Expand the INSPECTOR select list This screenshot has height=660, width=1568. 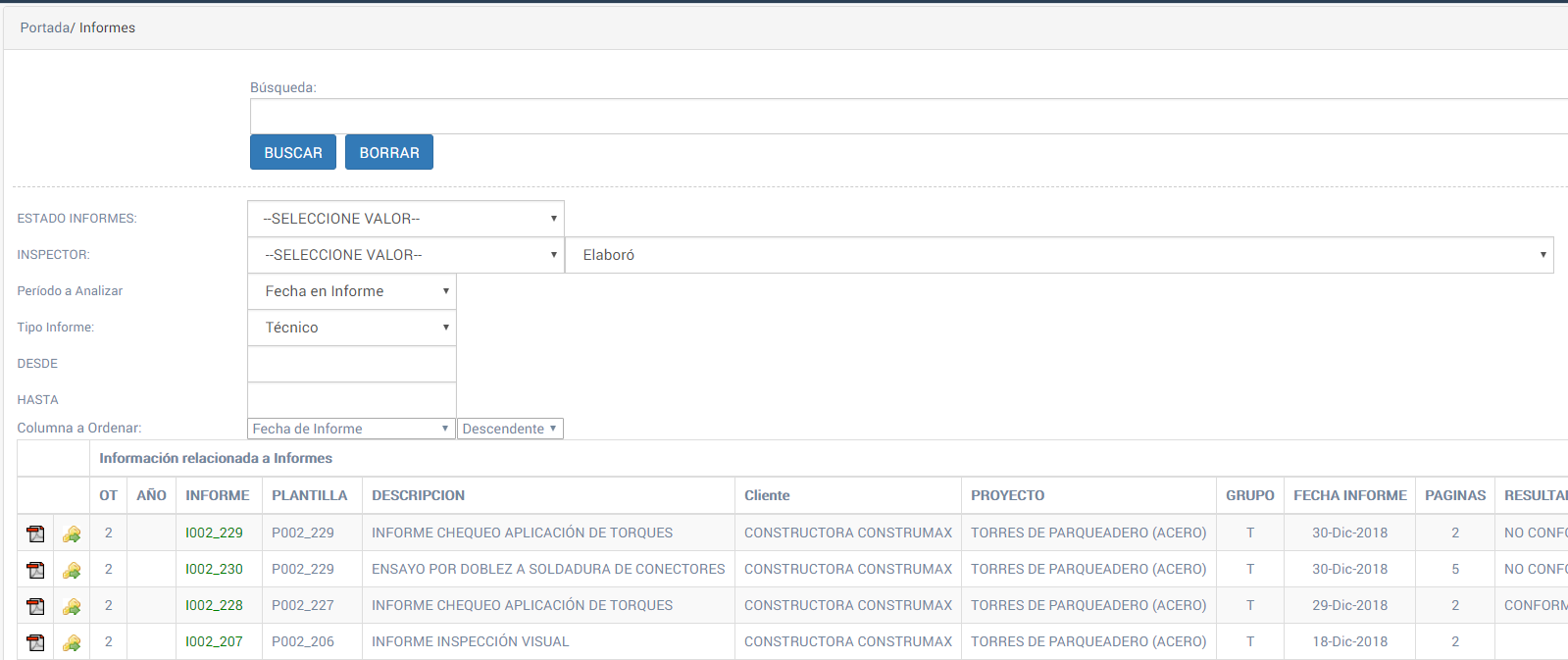tap(406, 255)
